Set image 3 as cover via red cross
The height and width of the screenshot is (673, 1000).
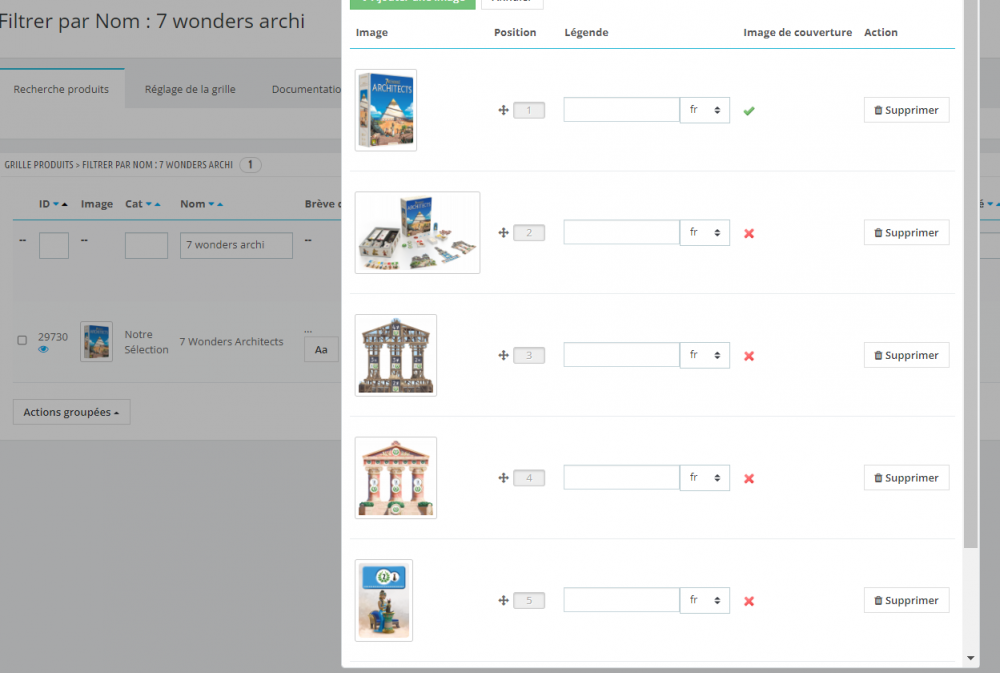749,356
